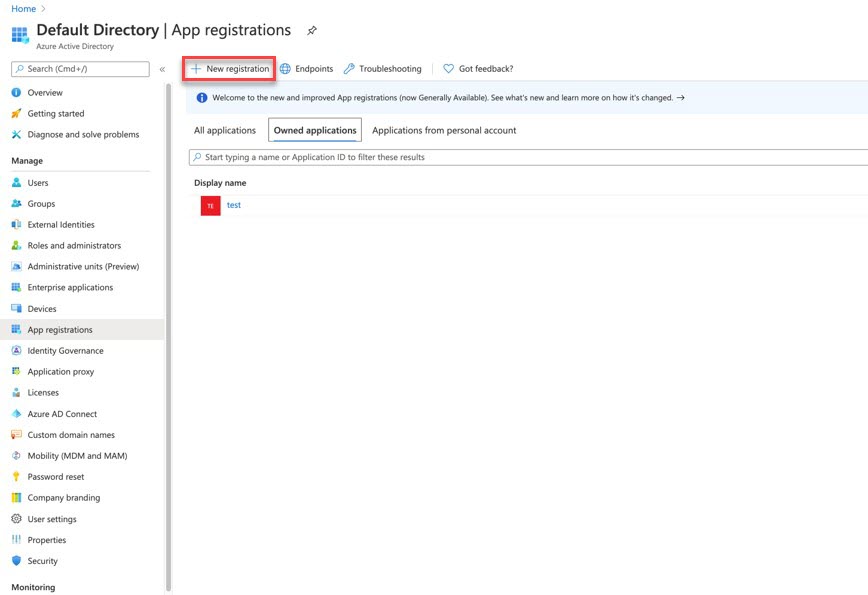The width and height of the screenshot is (868, 595).
Task: Click the Azure AD Connect diamond icon
Action: (x=17, y=413)
